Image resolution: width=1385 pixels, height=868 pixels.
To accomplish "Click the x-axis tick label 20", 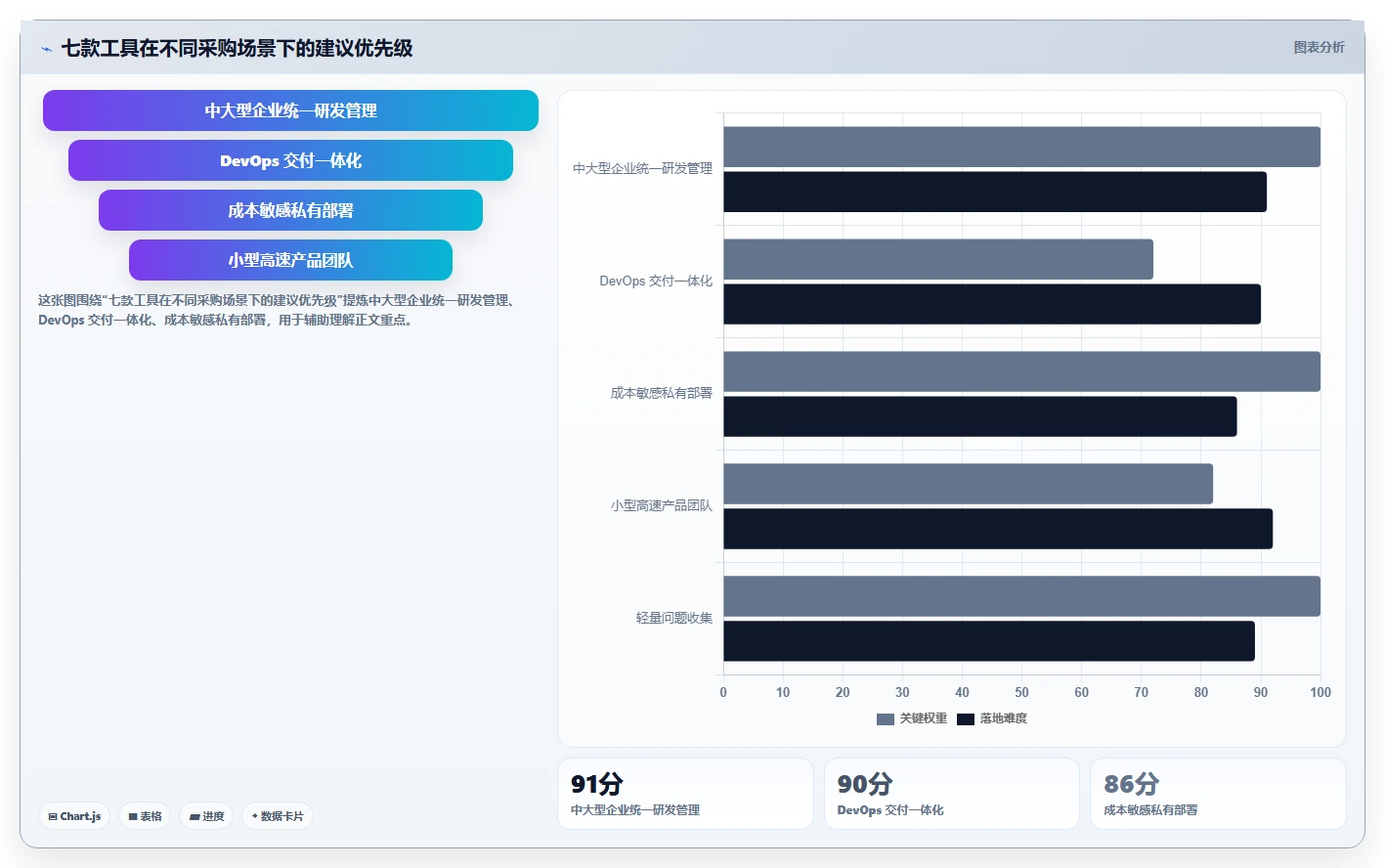I will pyautogui.click(x=843, y=692).
